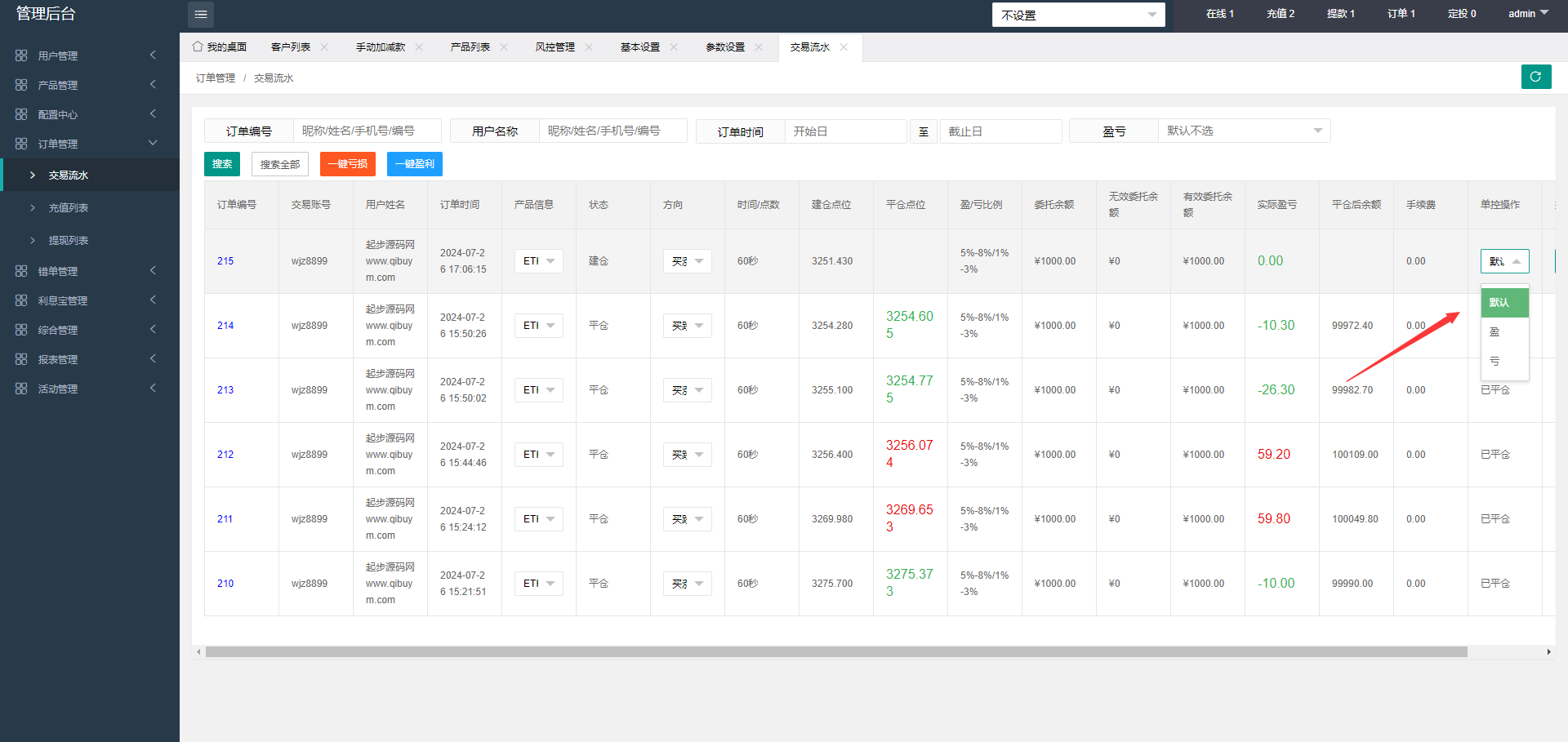The width and height of the screenshot is (1568, 742).
Task: Close the 交易流水 tab
Action: click(x=844, y=47)
